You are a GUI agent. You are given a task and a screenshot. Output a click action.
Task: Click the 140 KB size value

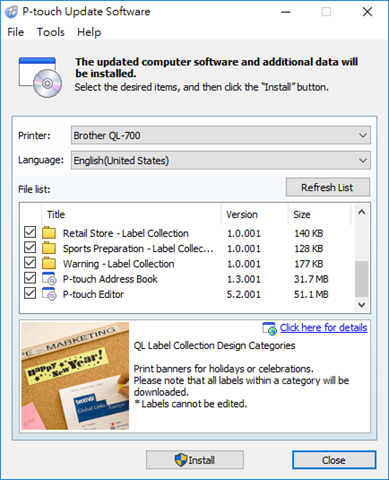(x=309, y=233)
